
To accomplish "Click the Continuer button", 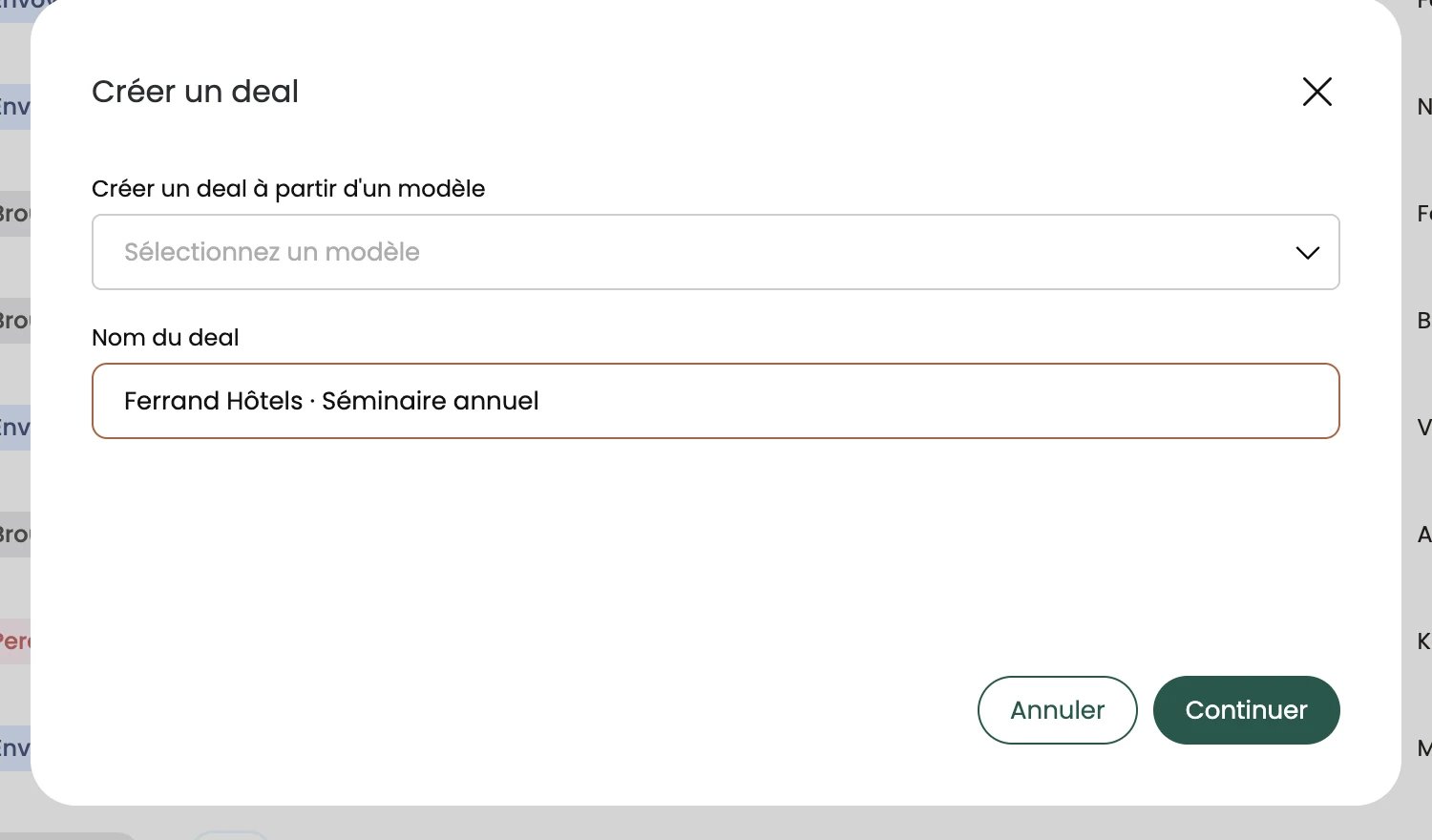I will point(1247,710).
